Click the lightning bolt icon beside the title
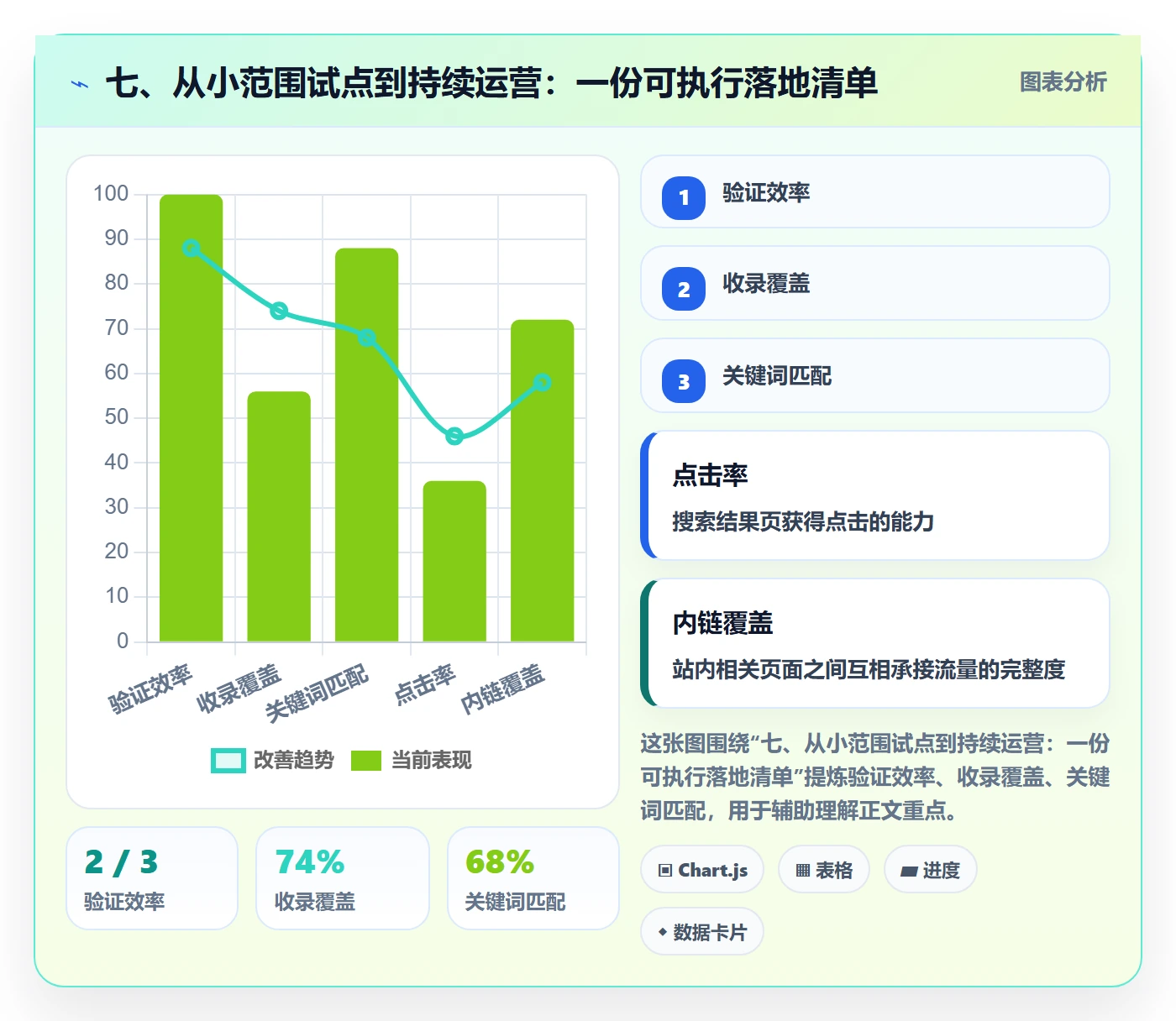This screenshot has width=1176, height=1021. (80, 84)
